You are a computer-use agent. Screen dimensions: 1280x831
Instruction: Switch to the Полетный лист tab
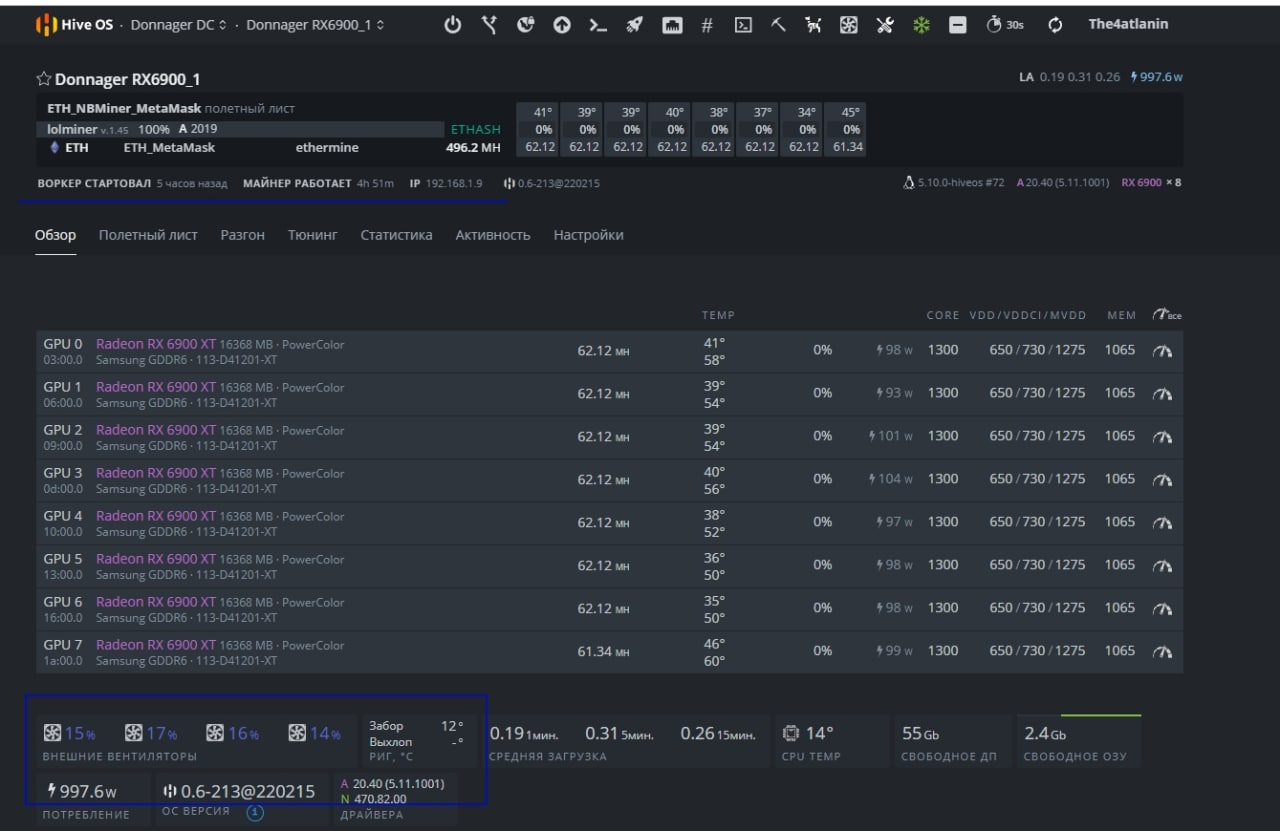click(x=148, y=235)
